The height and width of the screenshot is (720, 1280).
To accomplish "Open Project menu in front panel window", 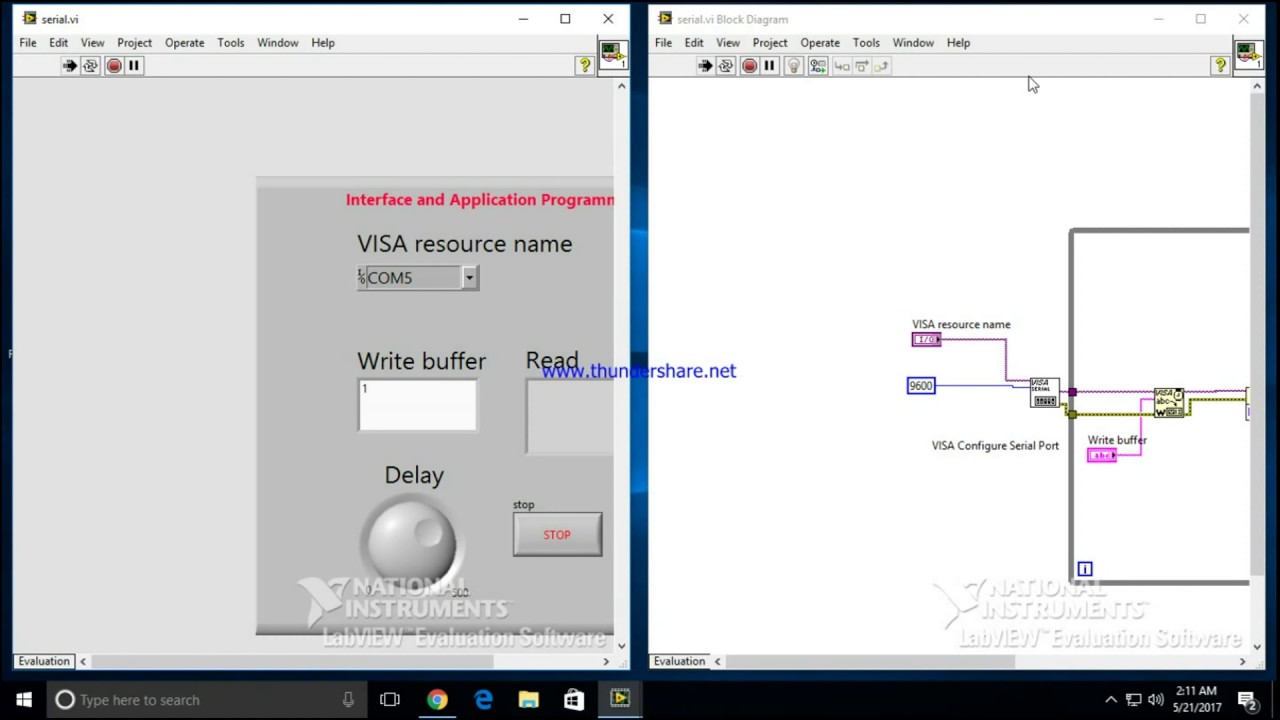I will [134, 43].
